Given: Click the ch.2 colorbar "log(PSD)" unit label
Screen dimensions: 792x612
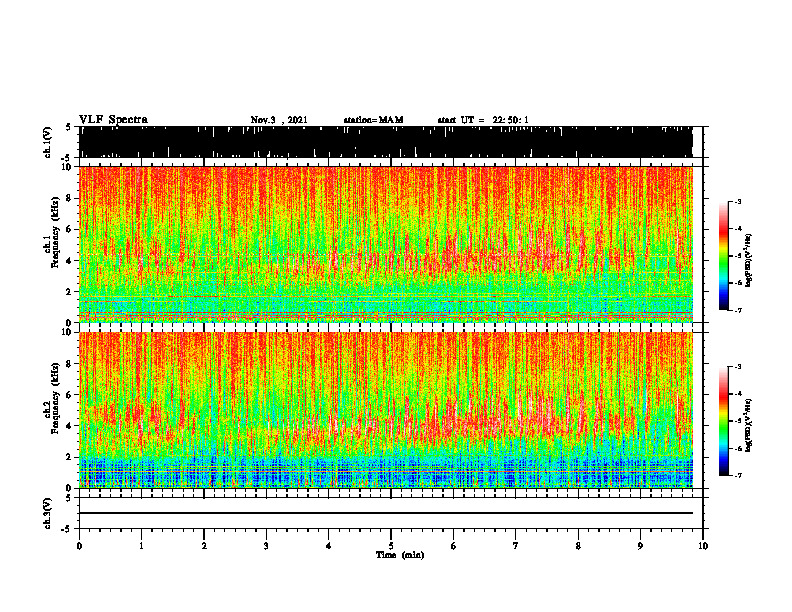Looking at the screenshot, I should coord(749,425).
